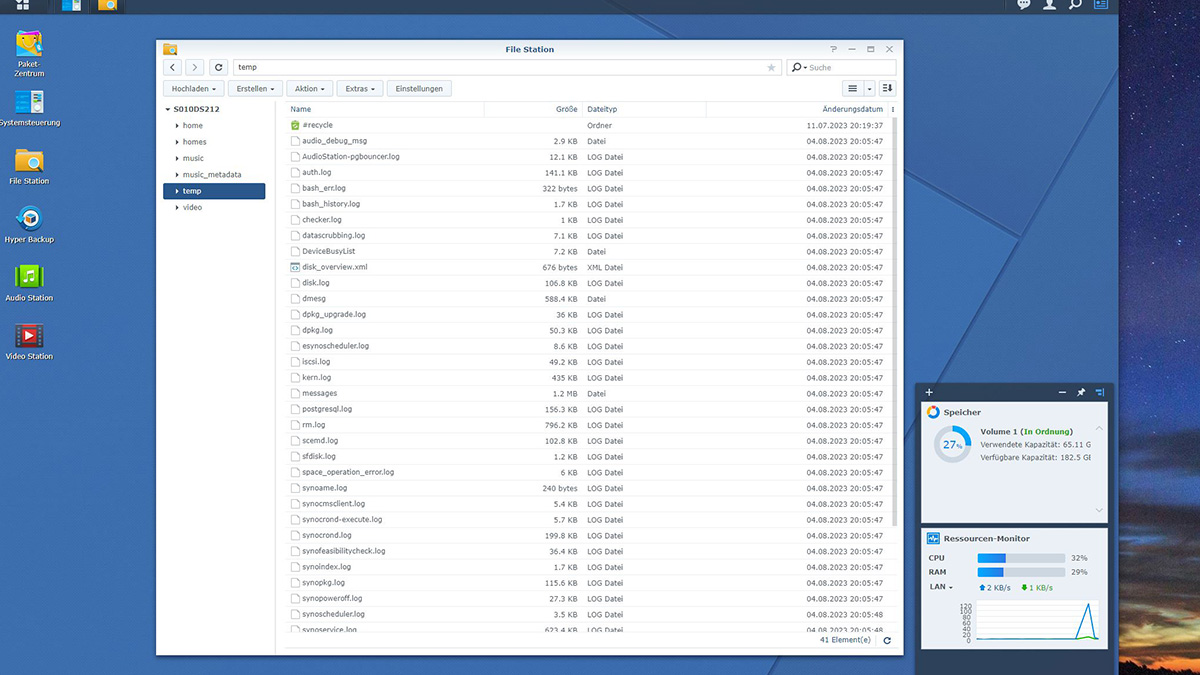Refresh the file list at bottom right
1200x675 pixels.
[x=887, y=641]
